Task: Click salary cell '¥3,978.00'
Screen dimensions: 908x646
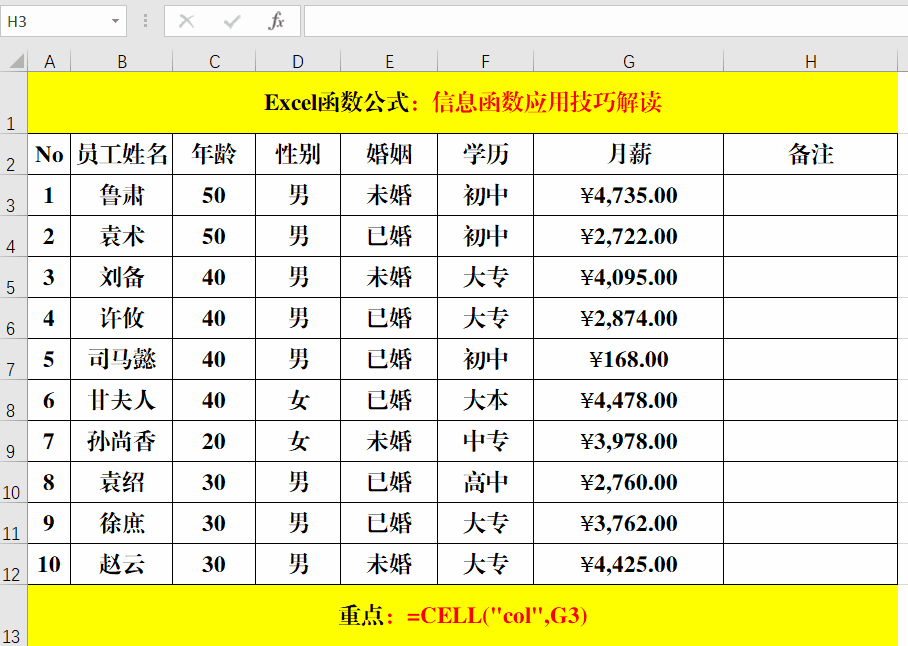Action: click(629, 441)
